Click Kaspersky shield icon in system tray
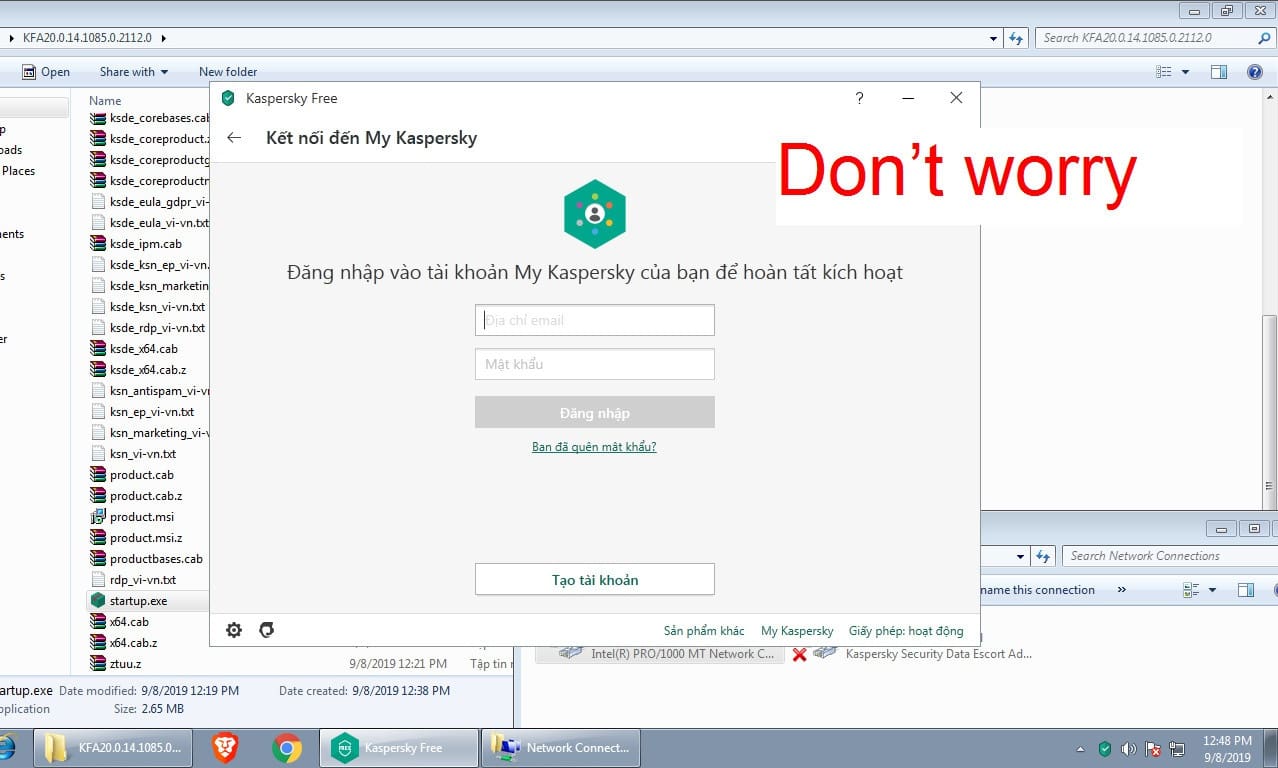The image size is (1278, 768). pyautogui.click(x=1105, y=748)
